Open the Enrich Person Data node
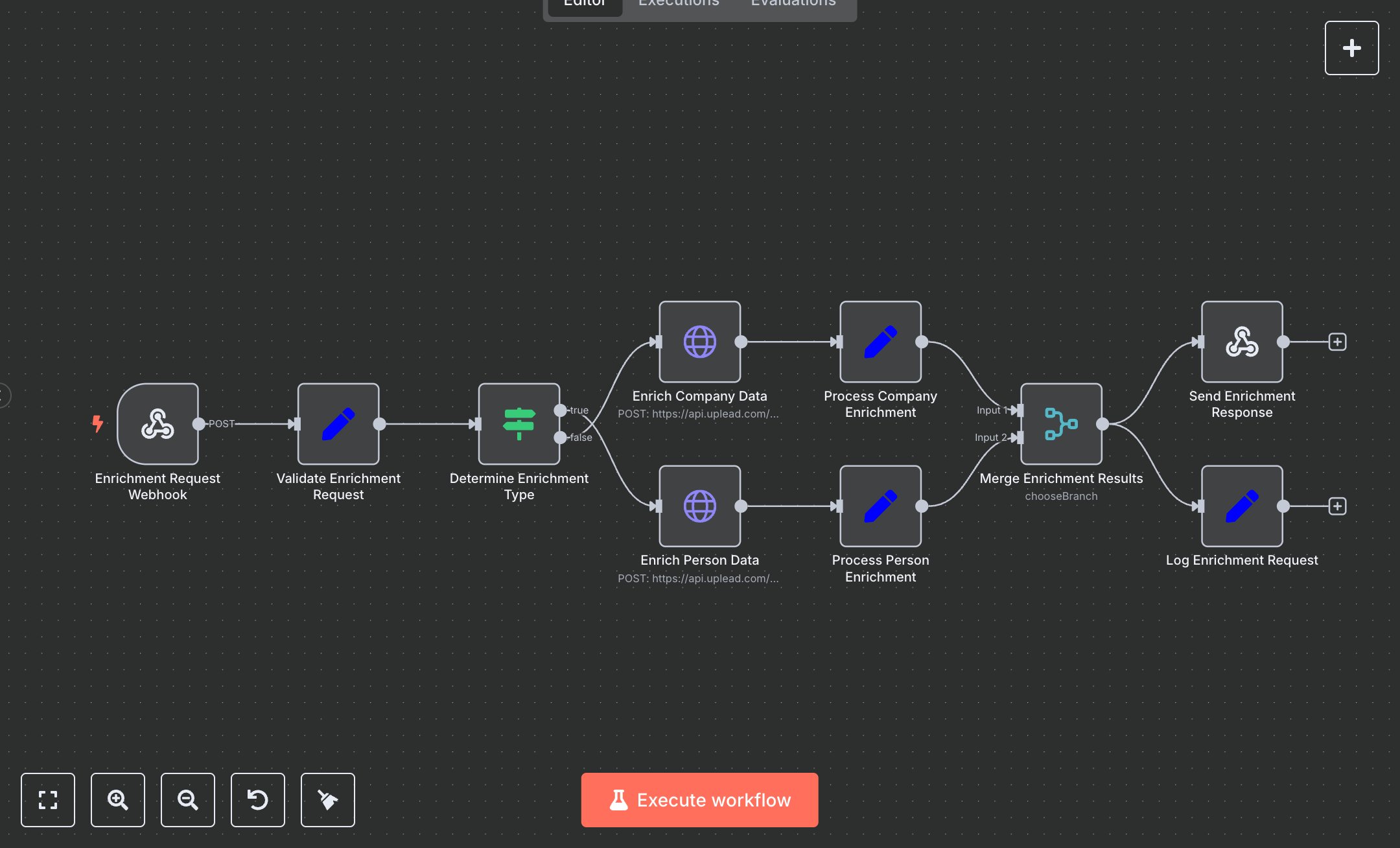Screen dimensions: 1400x848 click(699, 507)
